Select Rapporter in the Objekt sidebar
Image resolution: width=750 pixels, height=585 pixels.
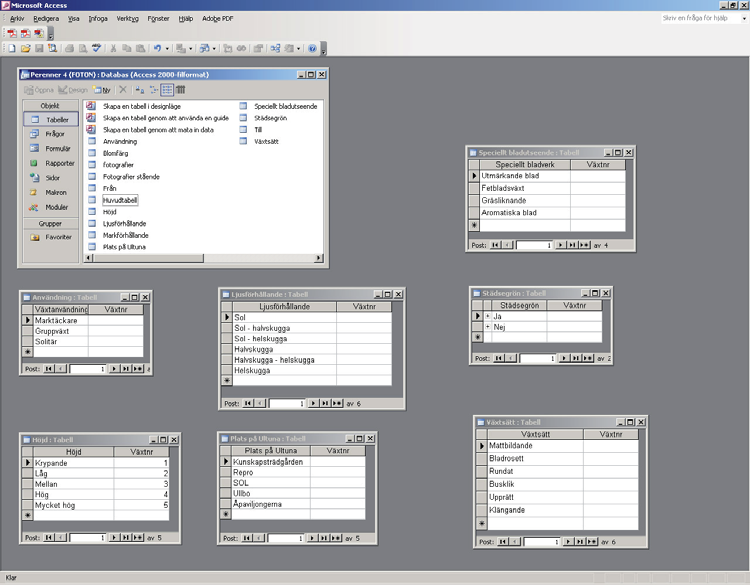[x=50, y=163]
